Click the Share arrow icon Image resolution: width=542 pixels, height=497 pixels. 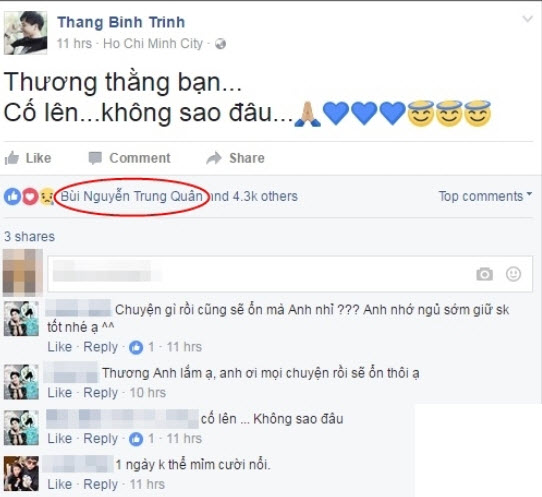pyautogui.click(x=214, y=158)
